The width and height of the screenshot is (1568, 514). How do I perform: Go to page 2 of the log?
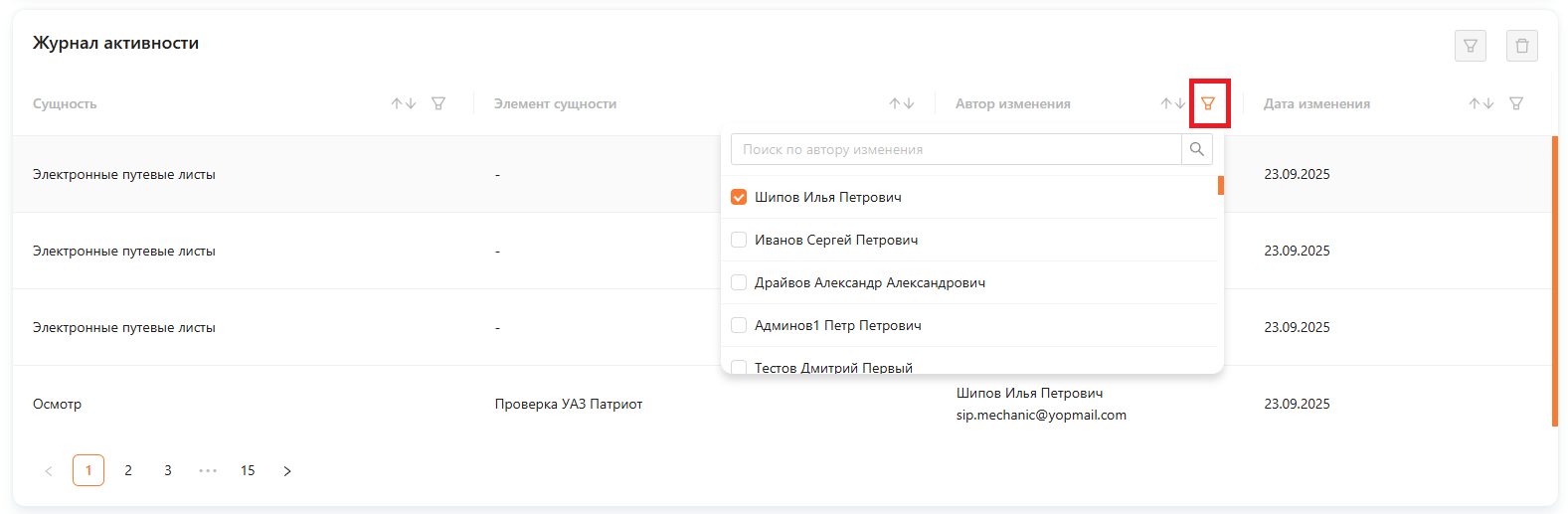pyautogui.click(x=128, y=470)
